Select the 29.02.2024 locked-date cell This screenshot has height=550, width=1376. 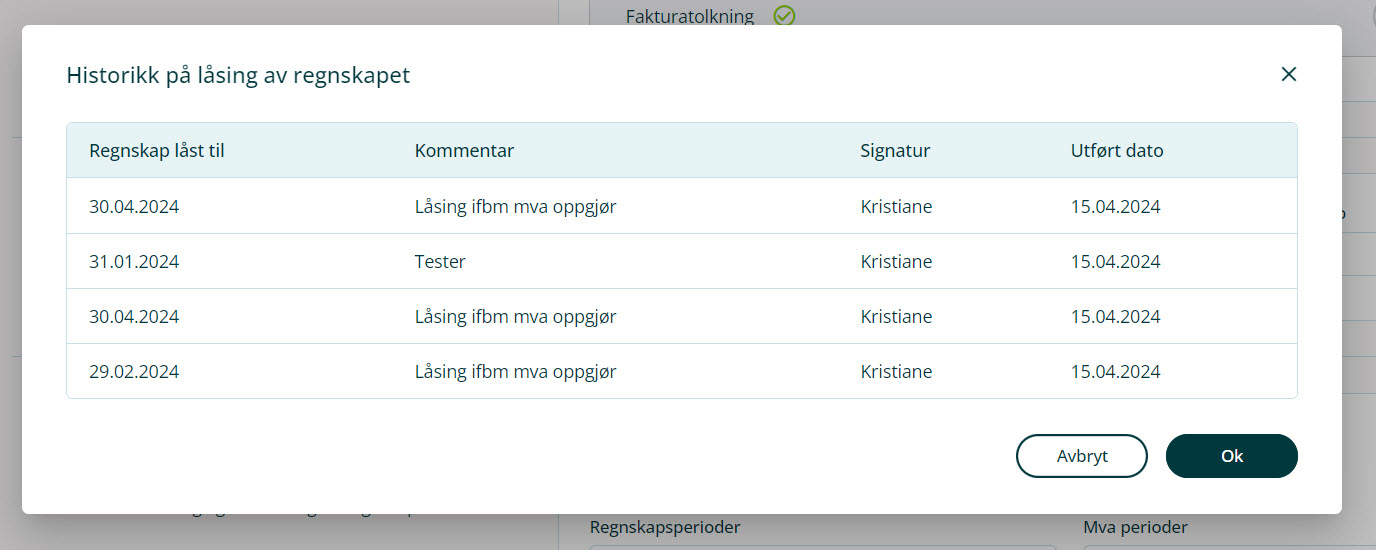coord(134,372)
